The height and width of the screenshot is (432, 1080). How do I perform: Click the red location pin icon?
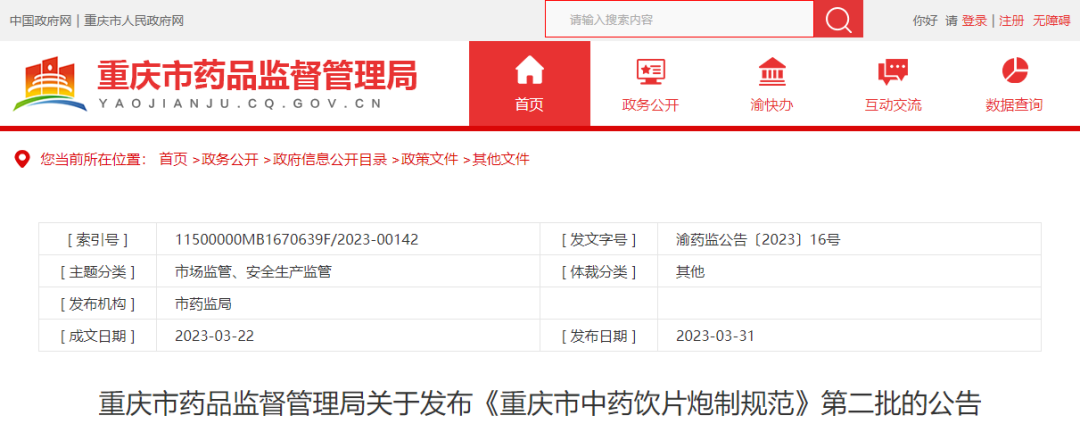[23, 159]
